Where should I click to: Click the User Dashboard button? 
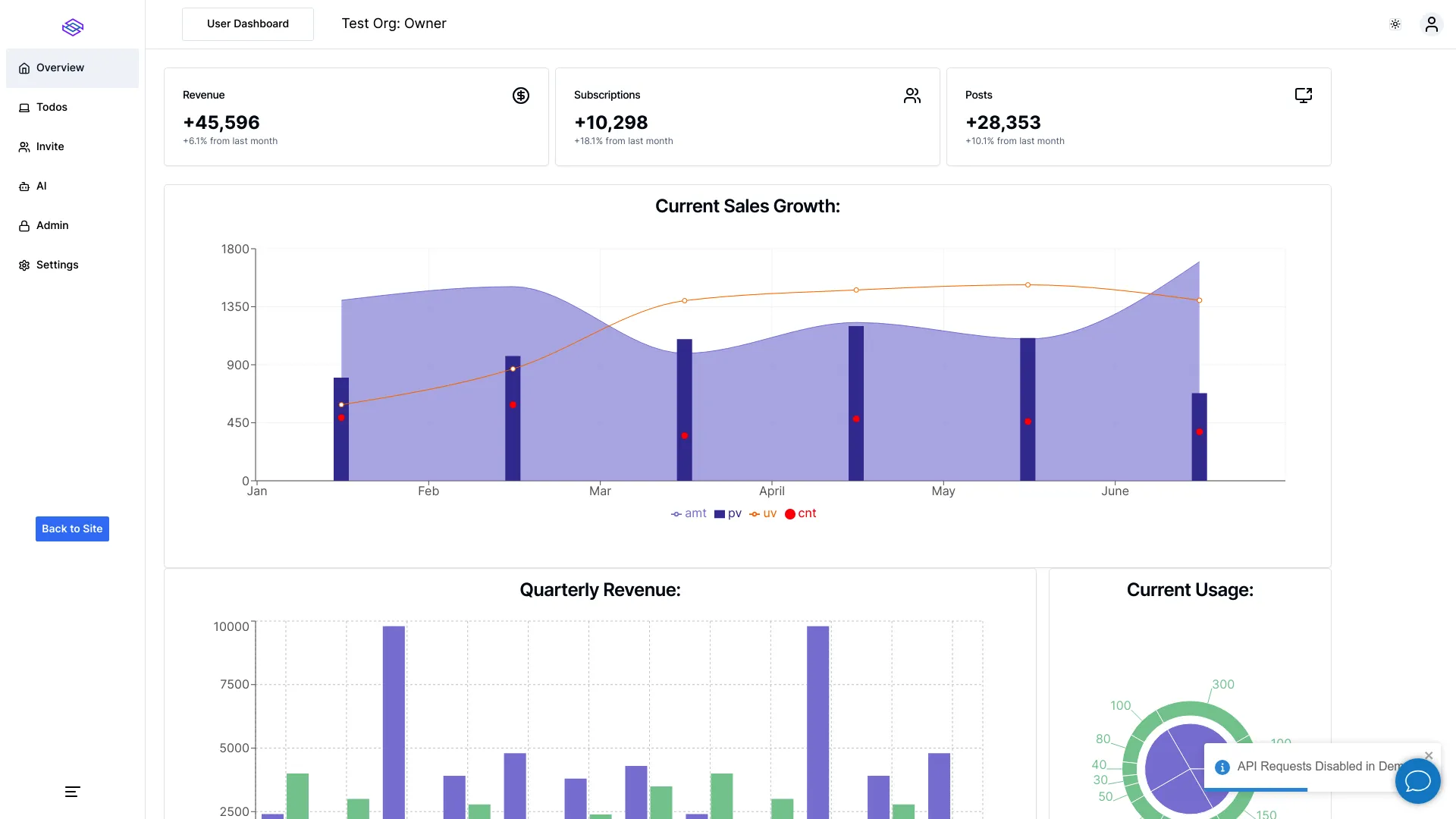[248, 24]
